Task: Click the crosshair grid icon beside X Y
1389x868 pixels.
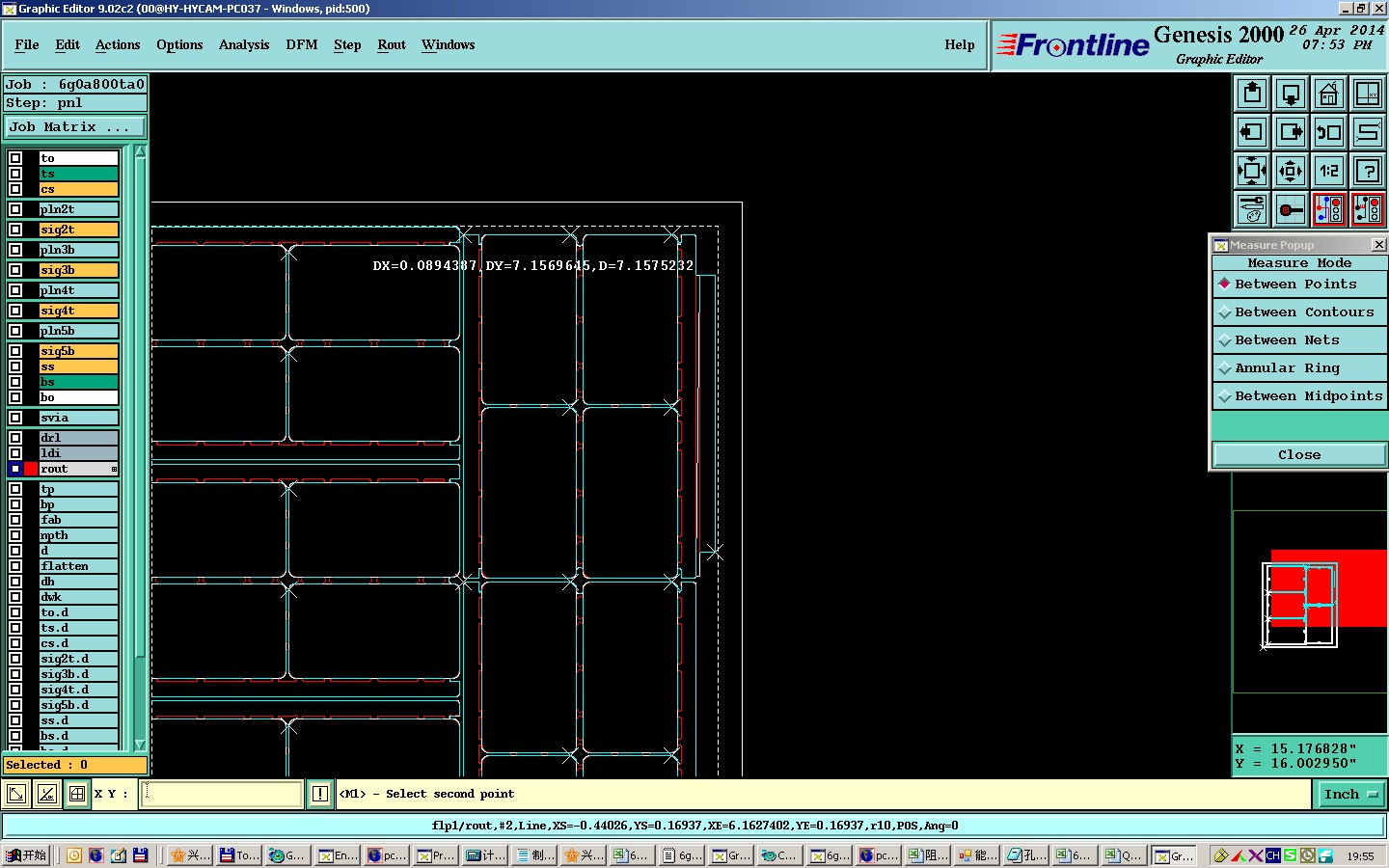Action: [77, 794]
